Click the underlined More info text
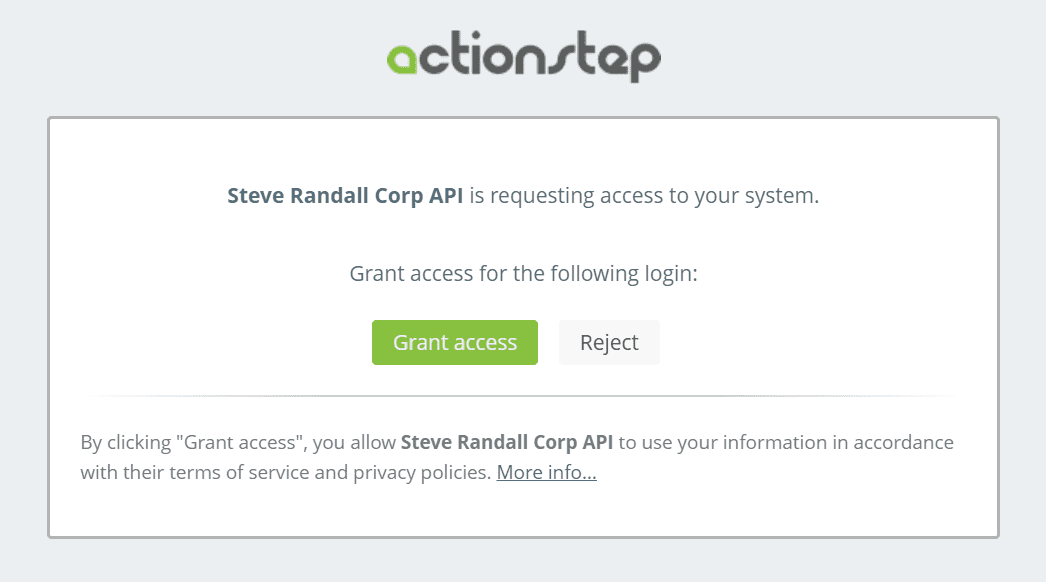Screen dimensions: 1047x582 pyautogui.click(x=545, y=472)
